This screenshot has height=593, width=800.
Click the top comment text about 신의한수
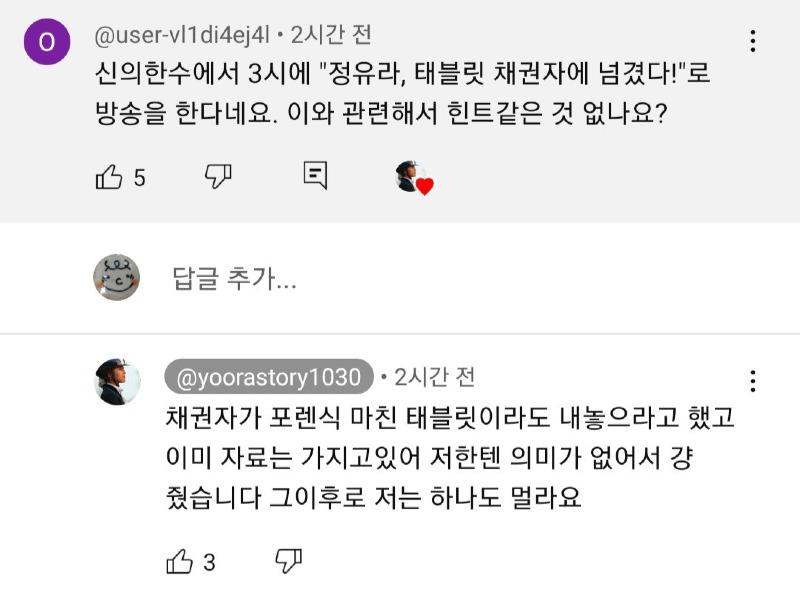point(402,93)
